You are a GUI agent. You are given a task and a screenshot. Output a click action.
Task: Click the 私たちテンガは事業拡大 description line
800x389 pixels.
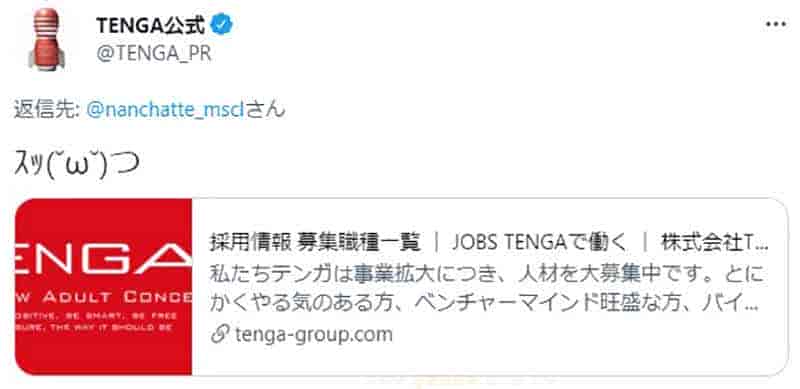coord(487,274)
